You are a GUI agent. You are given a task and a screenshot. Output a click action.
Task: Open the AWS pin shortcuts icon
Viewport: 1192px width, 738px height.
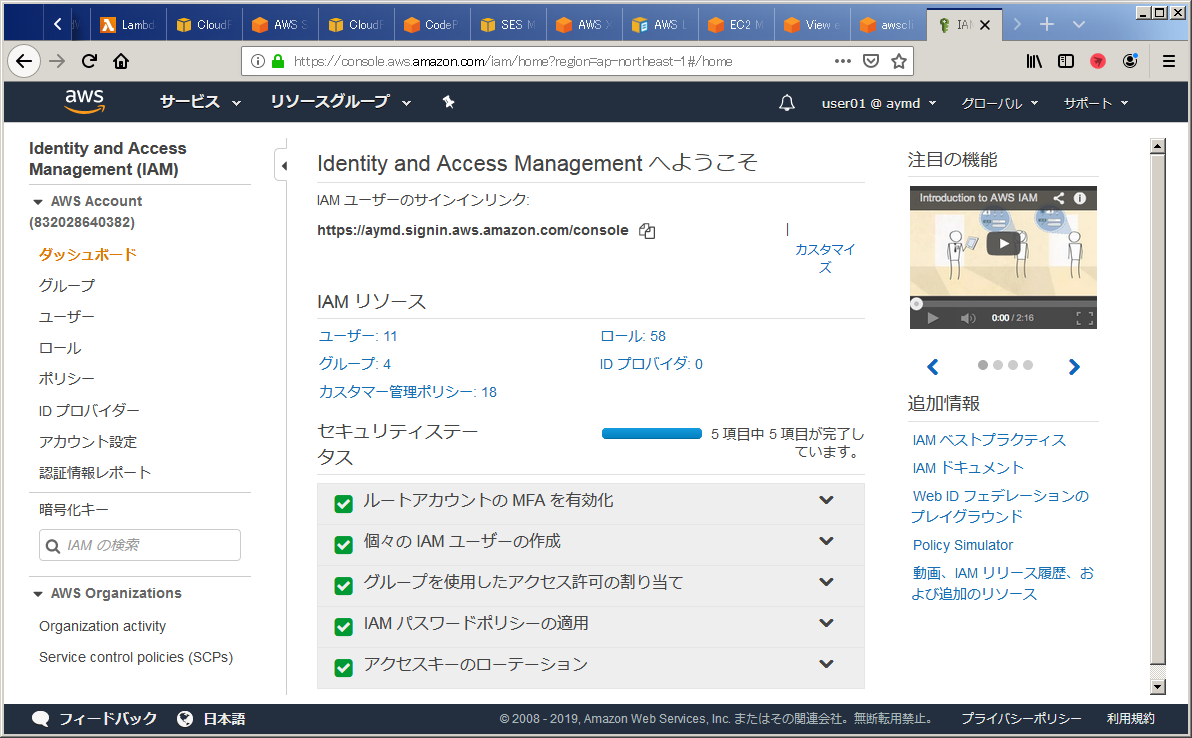tap(449, 102)
